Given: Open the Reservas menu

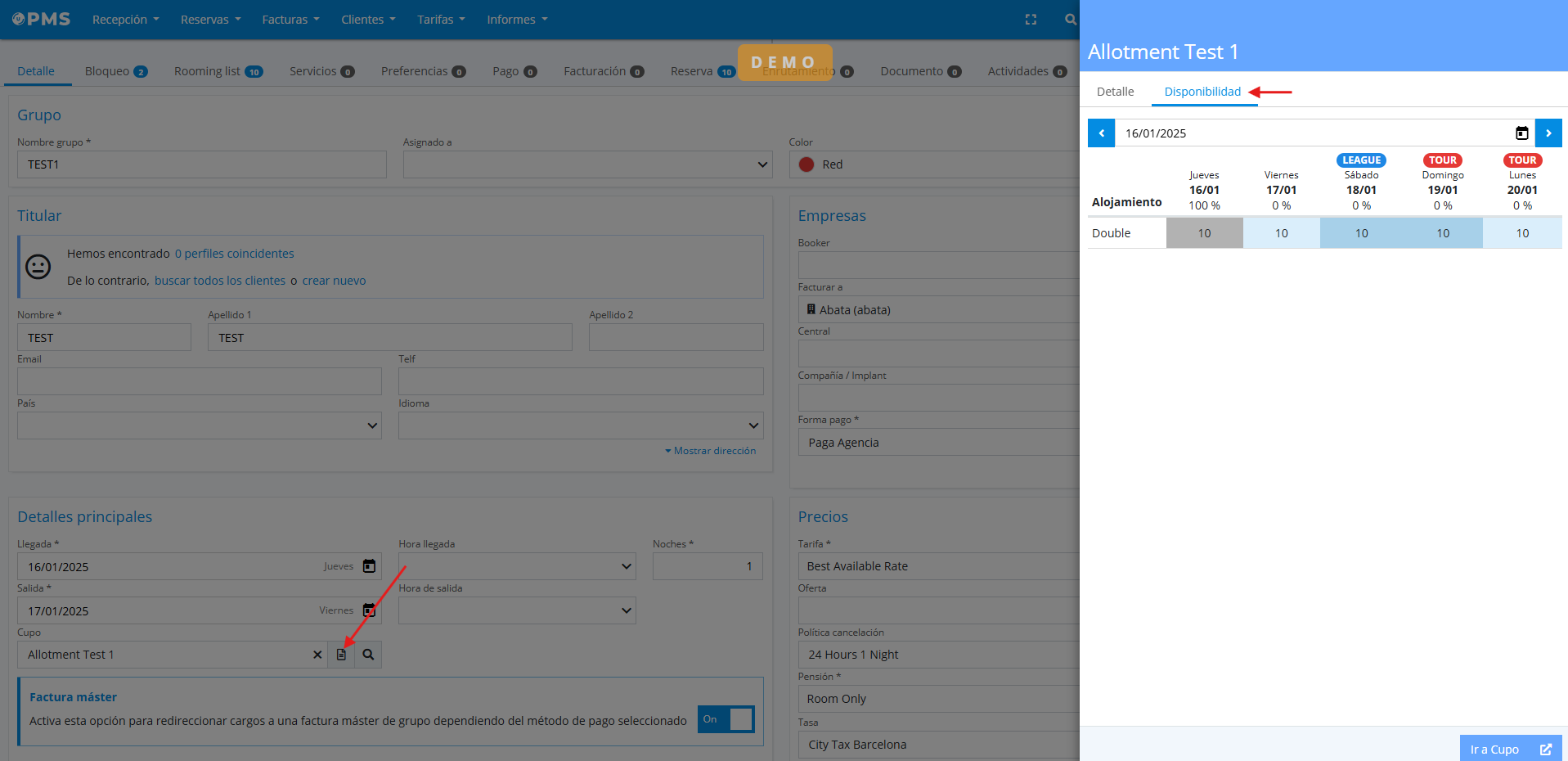Looking at the screenshot, I should click(x=210, y=20).
